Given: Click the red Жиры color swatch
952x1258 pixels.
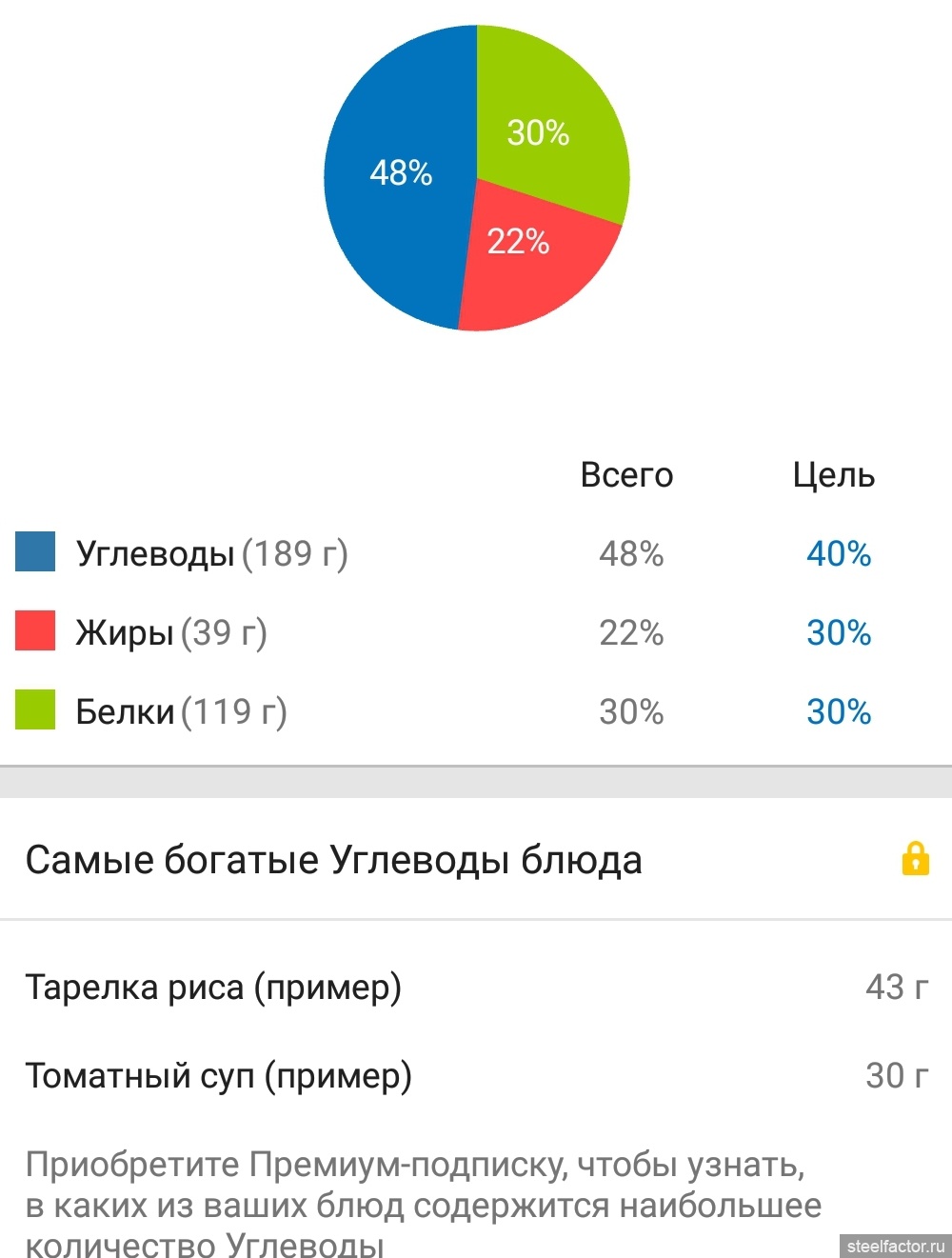Looking at the screenshot, I should click(35, 631).
